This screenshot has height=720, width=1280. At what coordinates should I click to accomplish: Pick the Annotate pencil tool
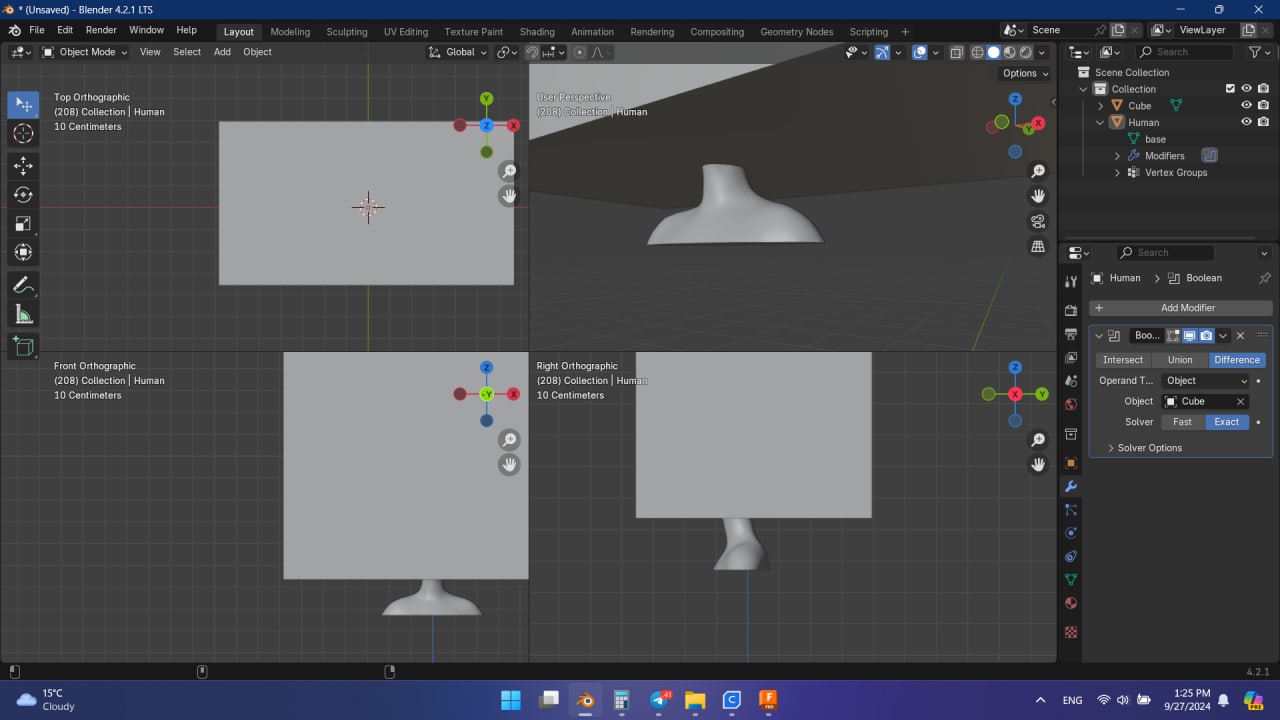point(23,286)
